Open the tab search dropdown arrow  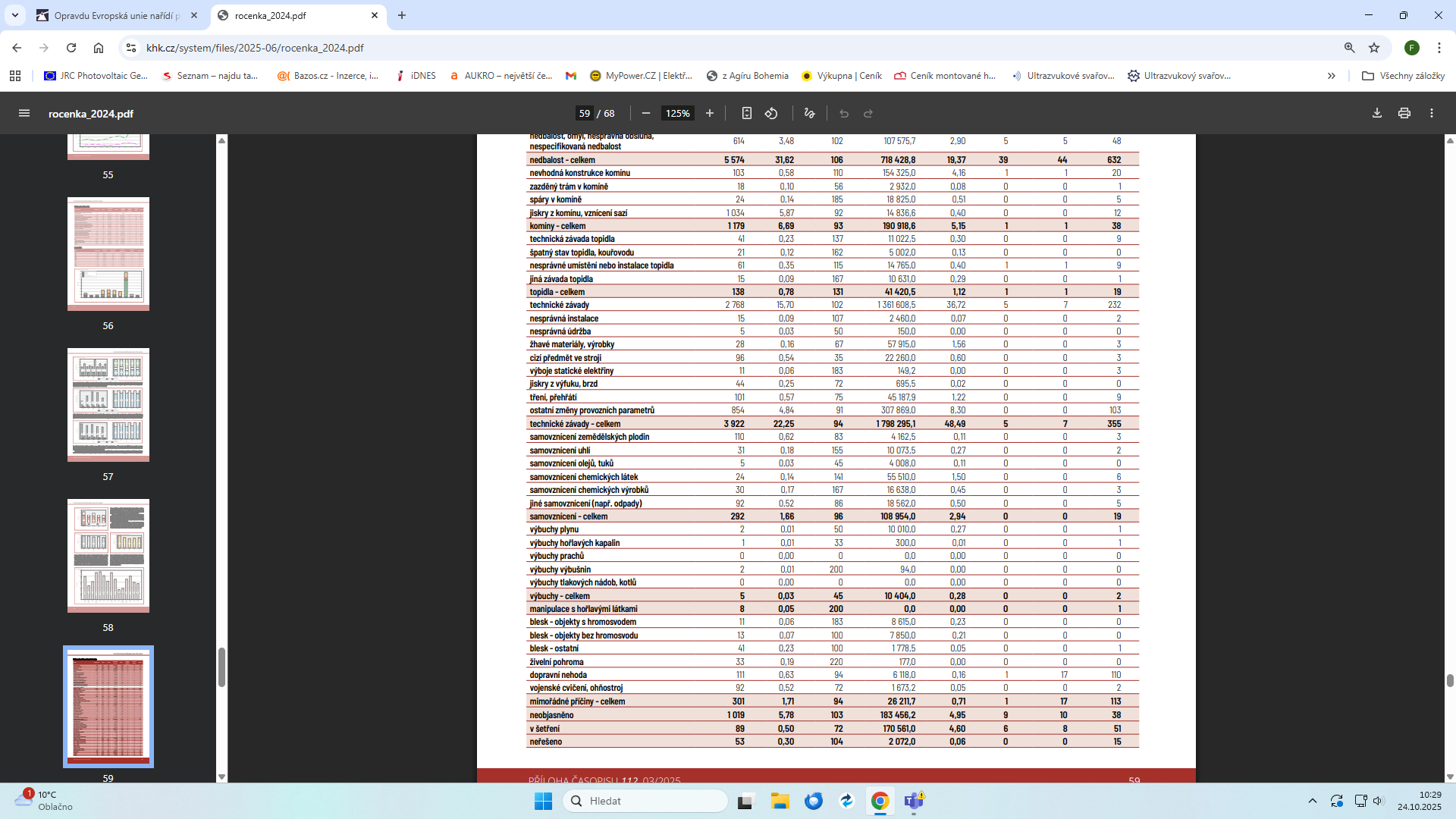coord(15,15)
